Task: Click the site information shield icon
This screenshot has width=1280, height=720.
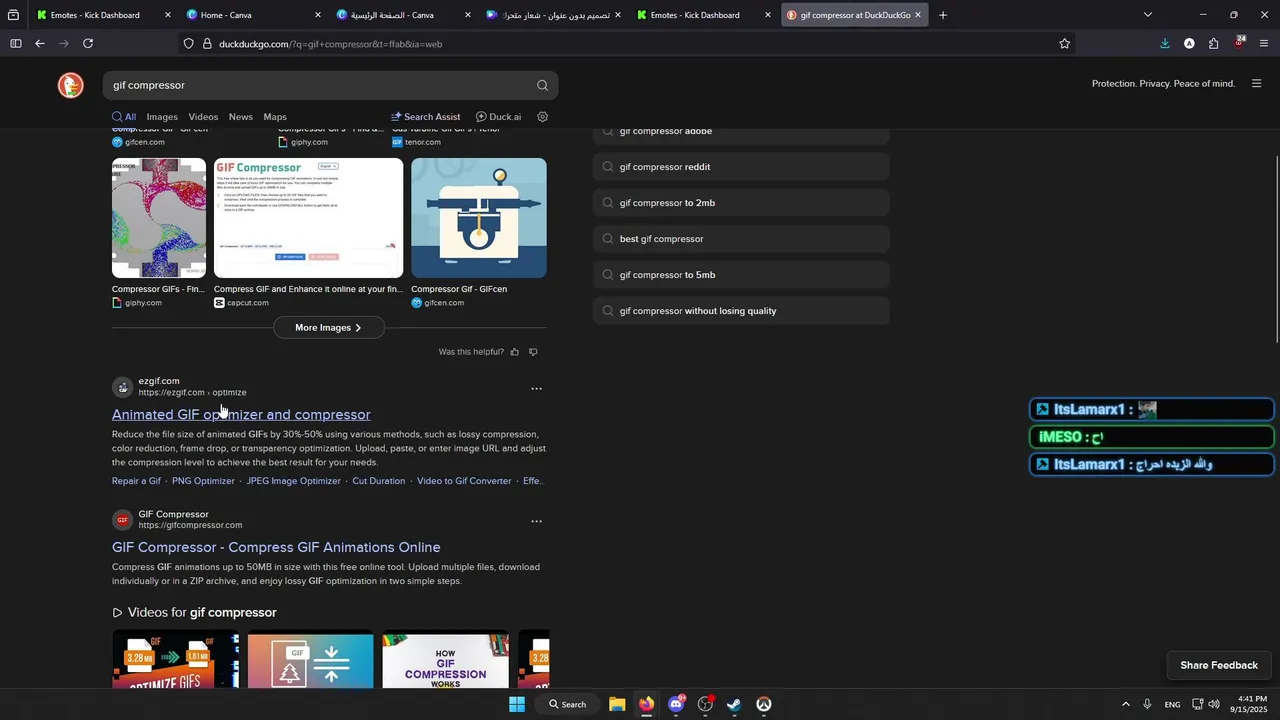Action: [189, 44]
